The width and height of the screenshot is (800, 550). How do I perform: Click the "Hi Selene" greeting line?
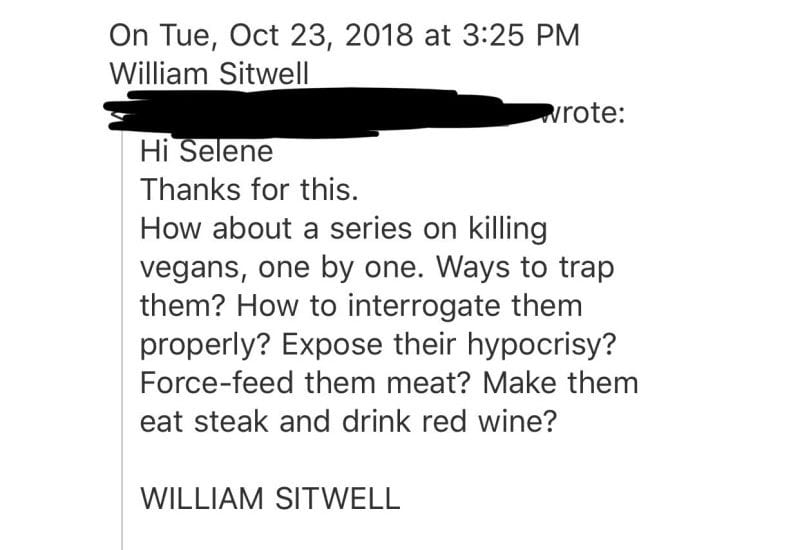tap(207, 152)
